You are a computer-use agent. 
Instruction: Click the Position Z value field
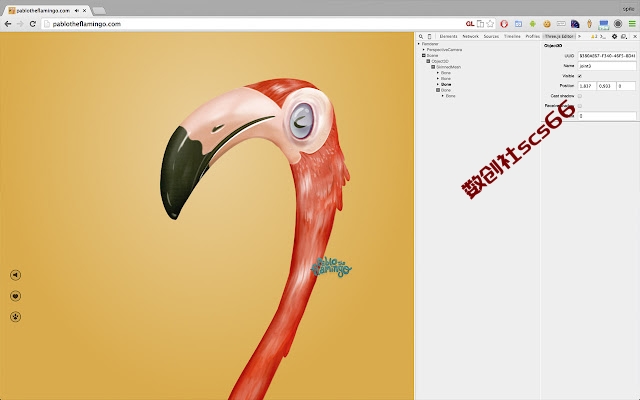(627, 86)
